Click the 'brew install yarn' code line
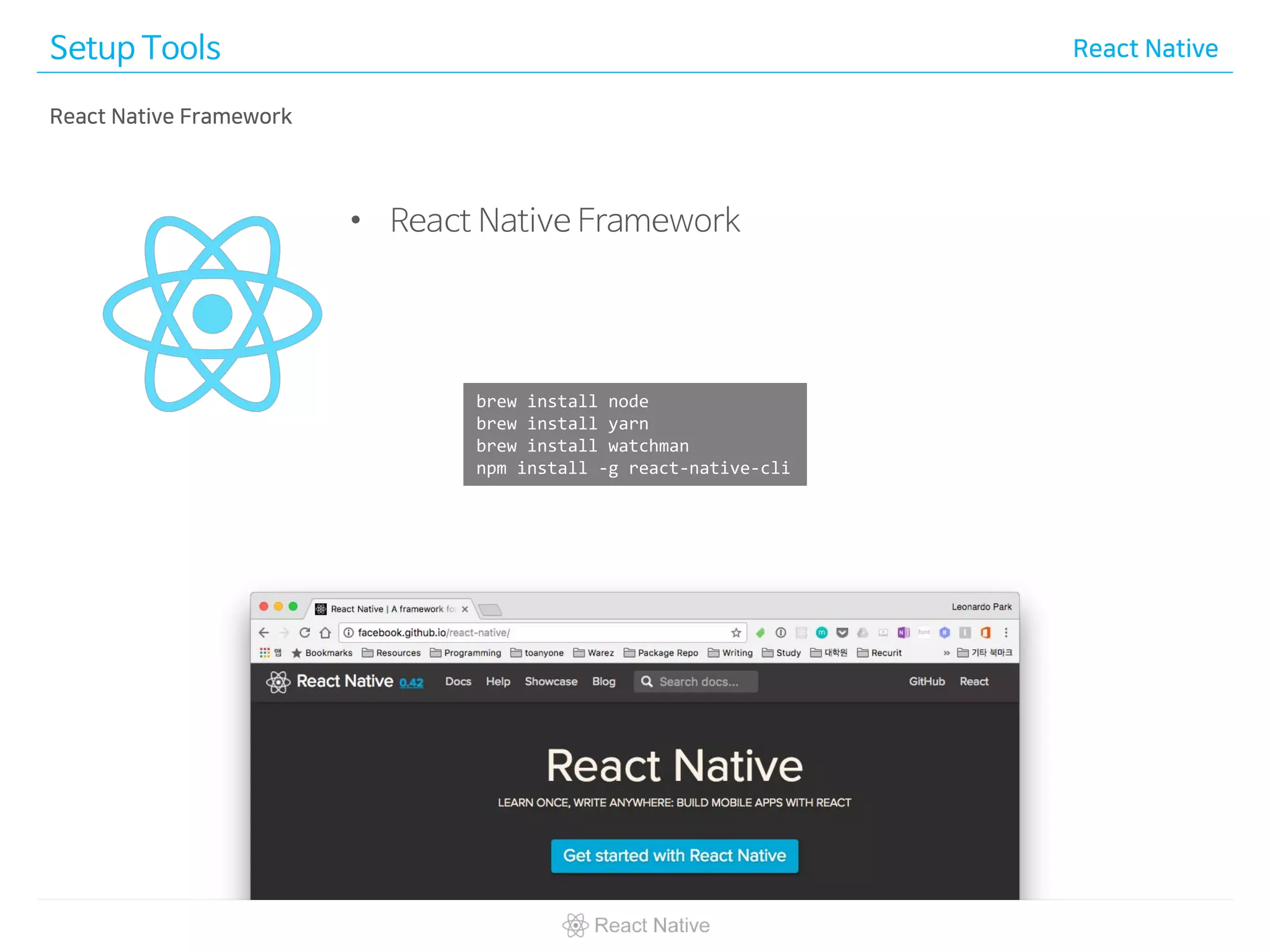Image resolution: width=1270 pixels, height=952 pixels. 562,424
